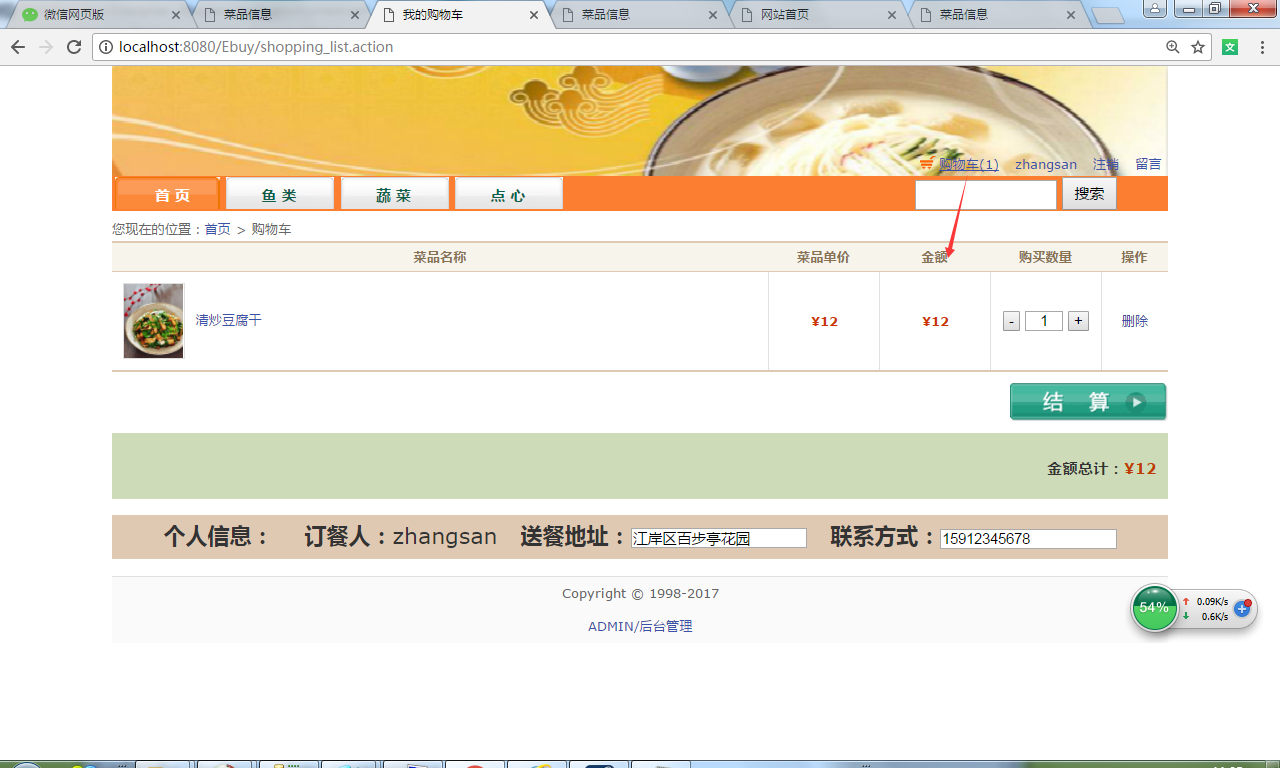Screen dimensions: 1280x768
Task: Close the 我的购物车 tab
Action: (534, 15)
